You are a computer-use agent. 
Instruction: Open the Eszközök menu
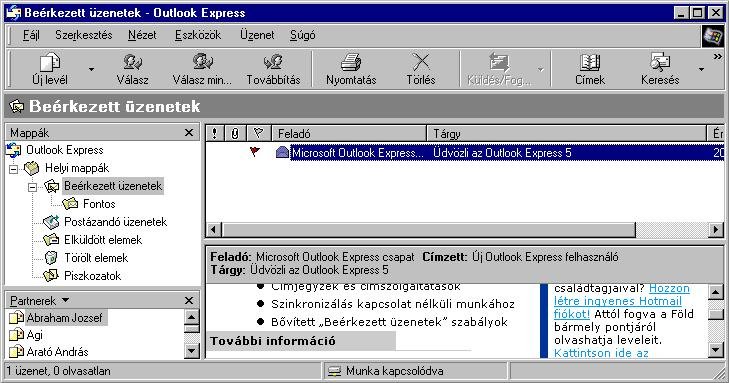tap(198, 35)
